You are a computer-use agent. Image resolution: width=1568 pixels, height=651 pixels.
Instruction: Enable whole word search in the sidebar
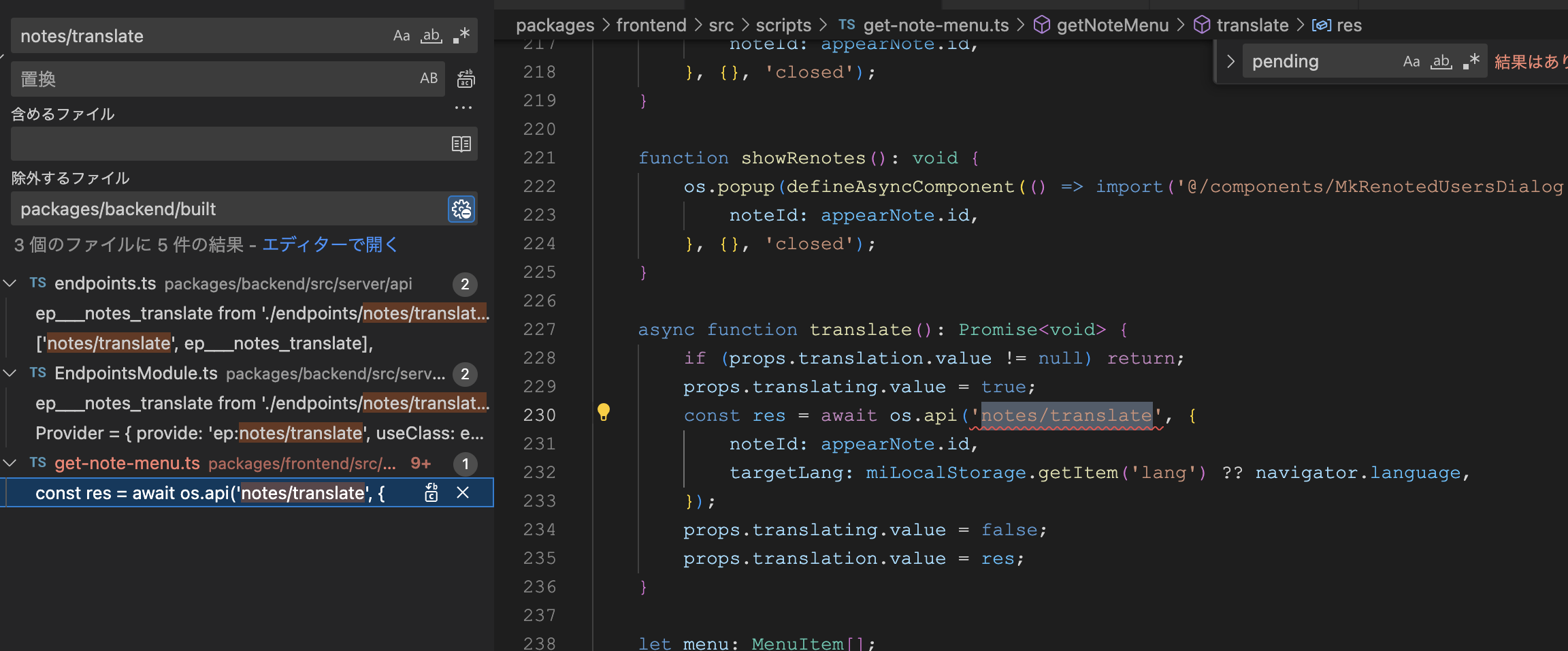pos(431,35)
